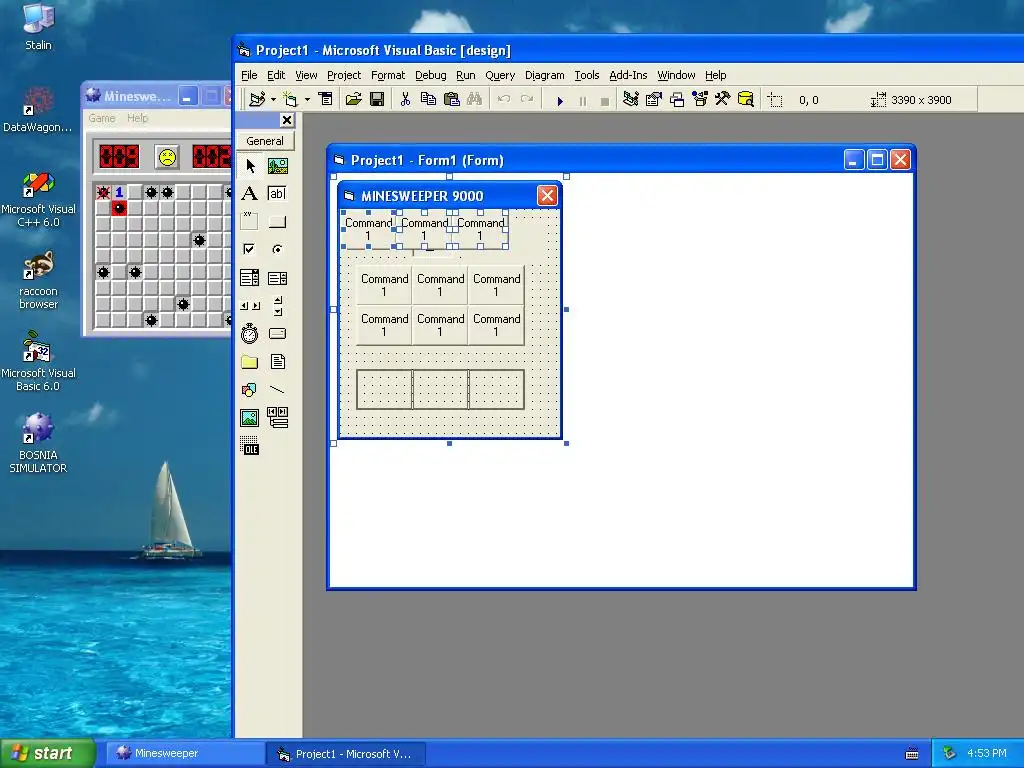Open the Diagram menu

[545, 75]
